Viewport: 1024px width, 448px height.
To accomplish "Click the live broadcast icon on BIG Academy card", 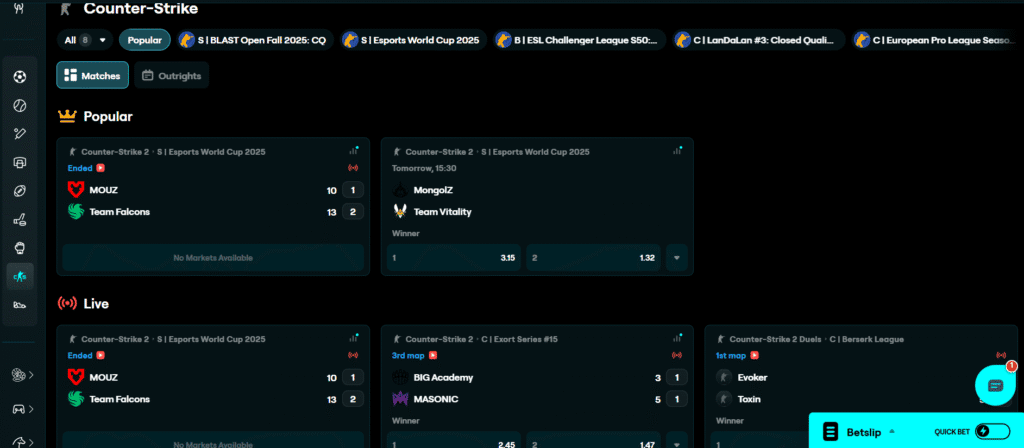I will tap(677, 355).
